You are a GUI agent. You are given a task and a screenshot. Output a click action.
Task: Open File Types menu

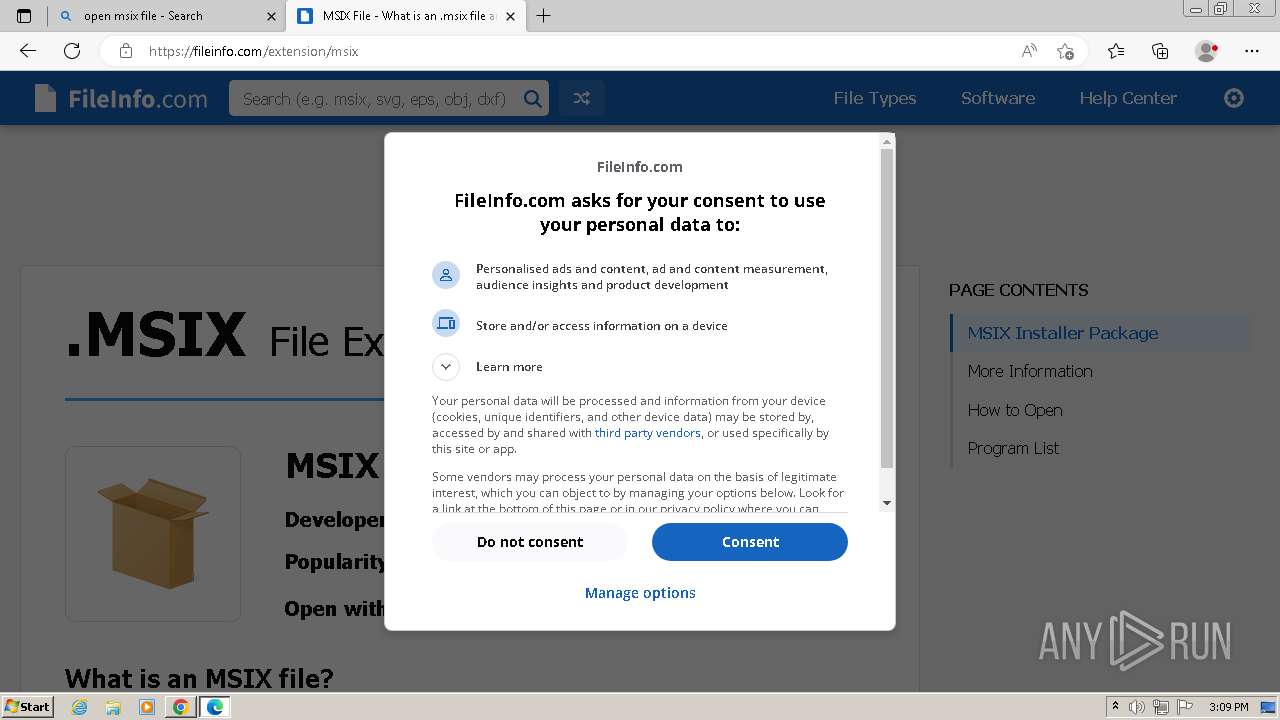coord(875,98)
